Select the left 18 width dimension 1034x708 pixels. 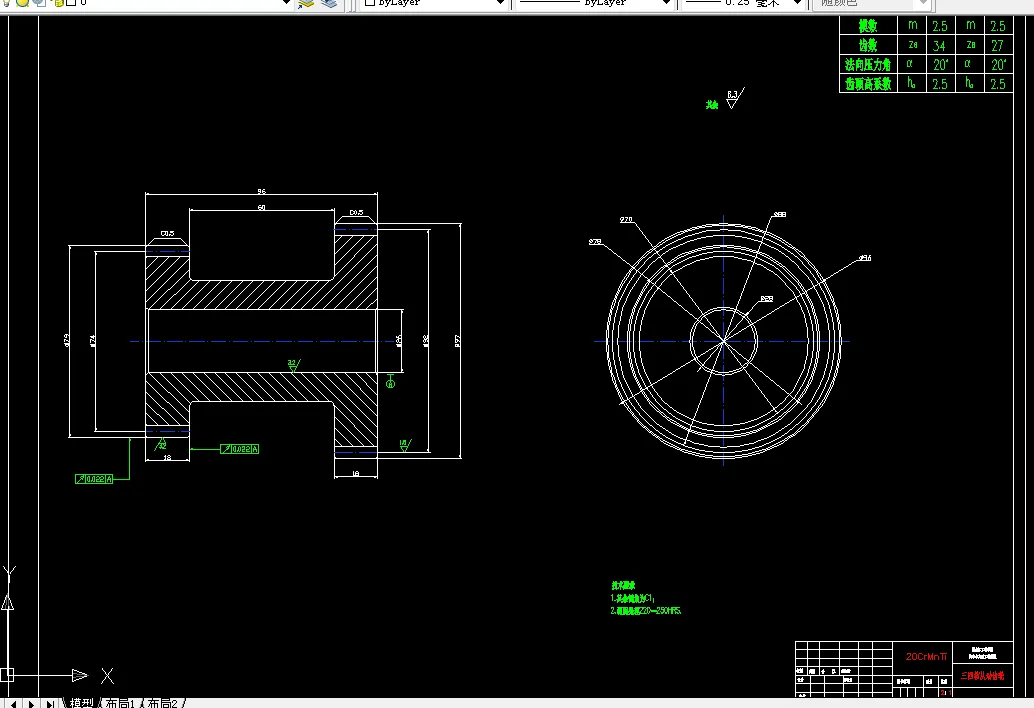tap(167, 457)
